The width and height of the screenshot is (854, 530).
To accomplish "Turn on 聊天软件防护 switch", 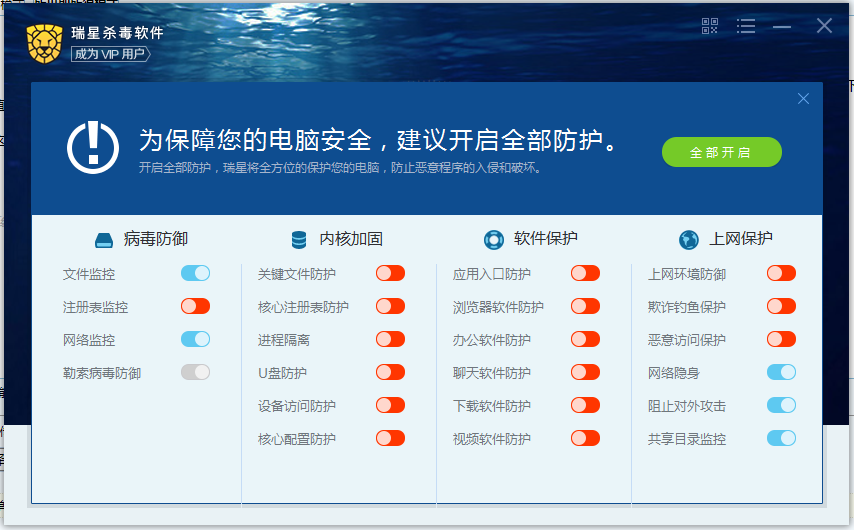I will click(x=585, y=373).
